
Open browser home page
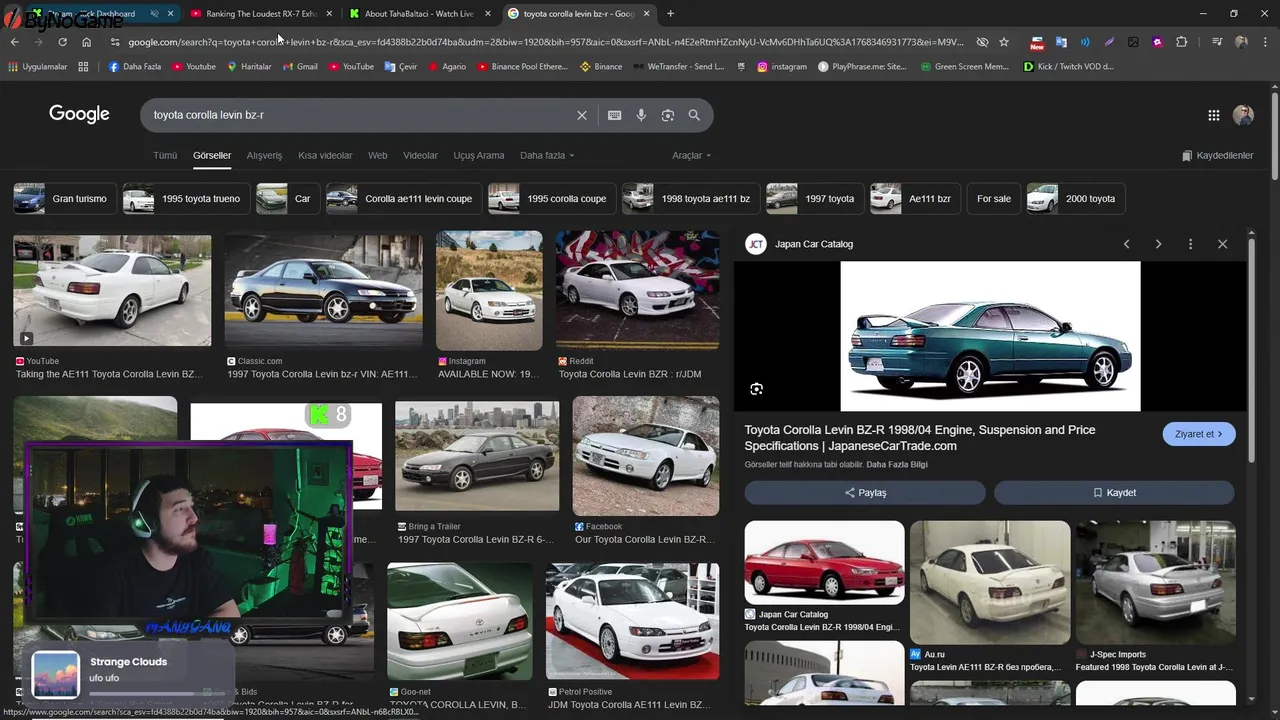pyautogui.click(x=86, y=42)
